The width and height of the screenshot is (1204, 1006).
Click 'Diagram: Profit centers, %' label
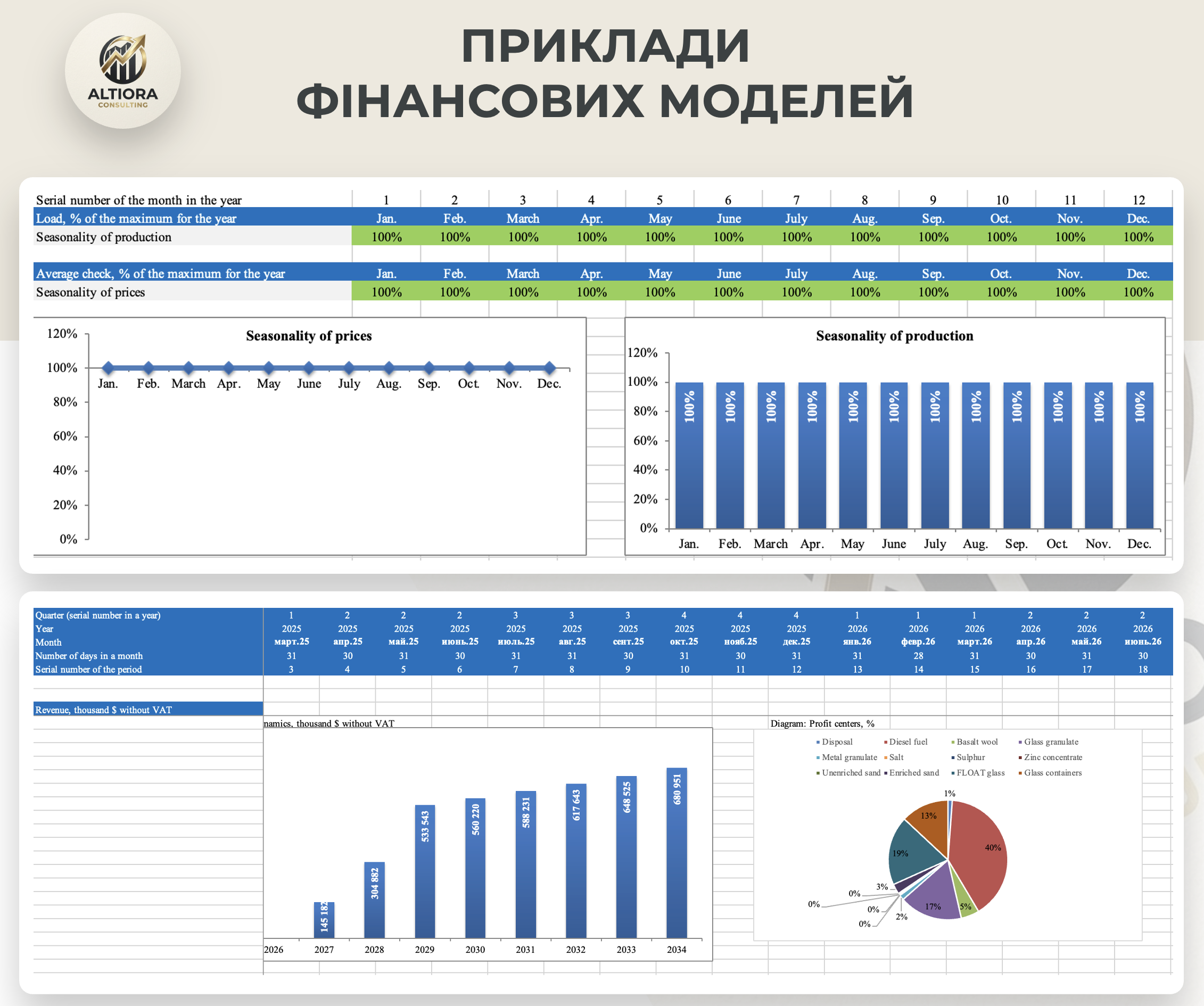pos(822,723)
